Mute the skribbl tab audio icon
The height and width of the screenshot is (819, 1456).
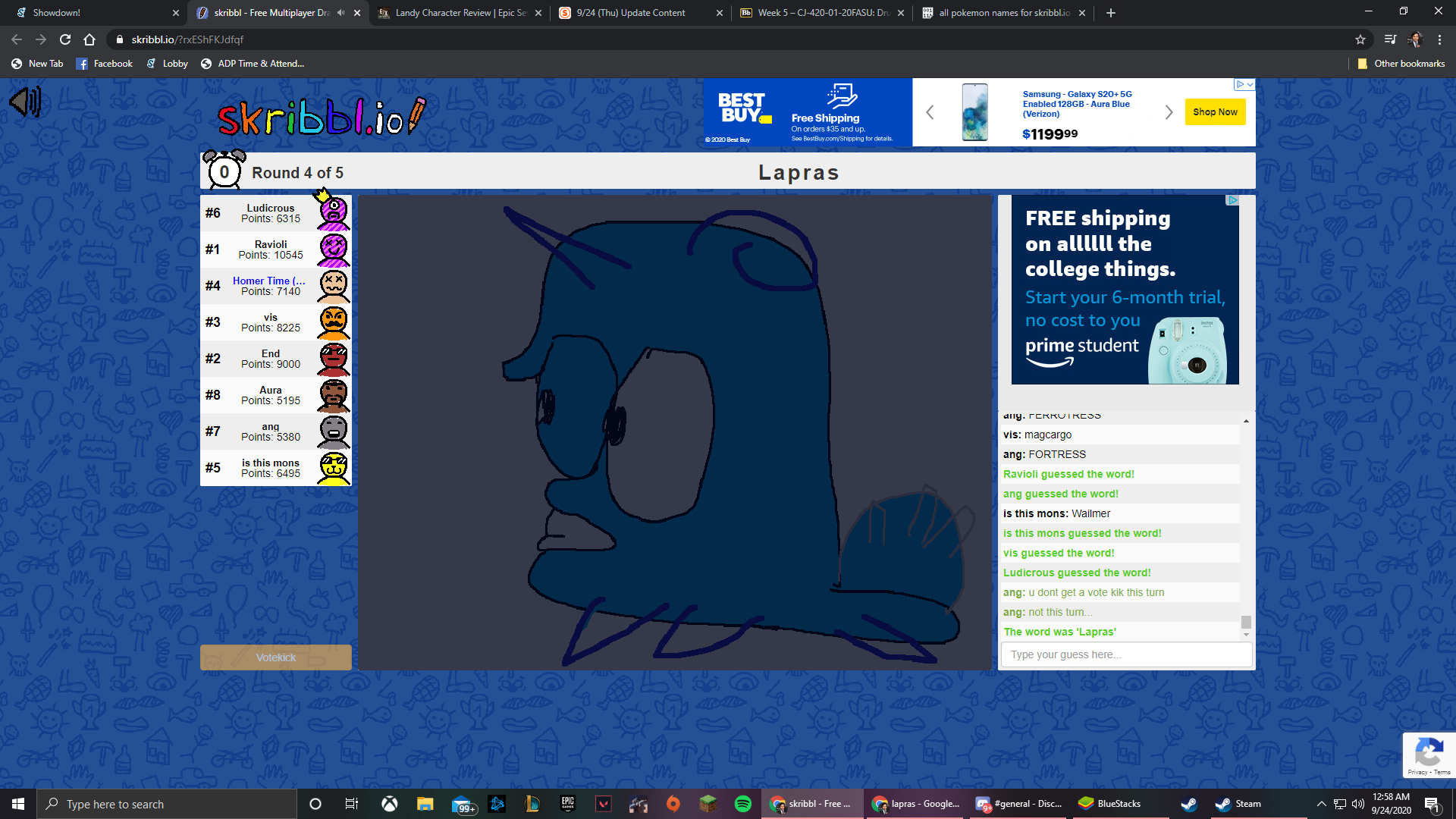tap(340, 13)
